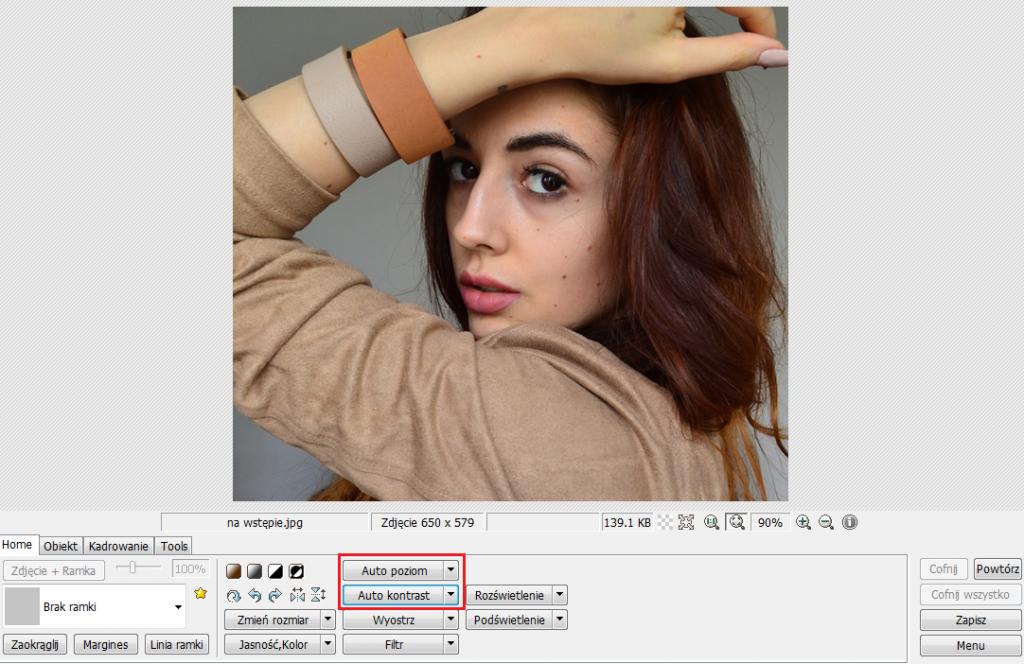The width and height of the screenshot is (1024, 664).
Task: Click the Wyostrz button
Action: 394,620
